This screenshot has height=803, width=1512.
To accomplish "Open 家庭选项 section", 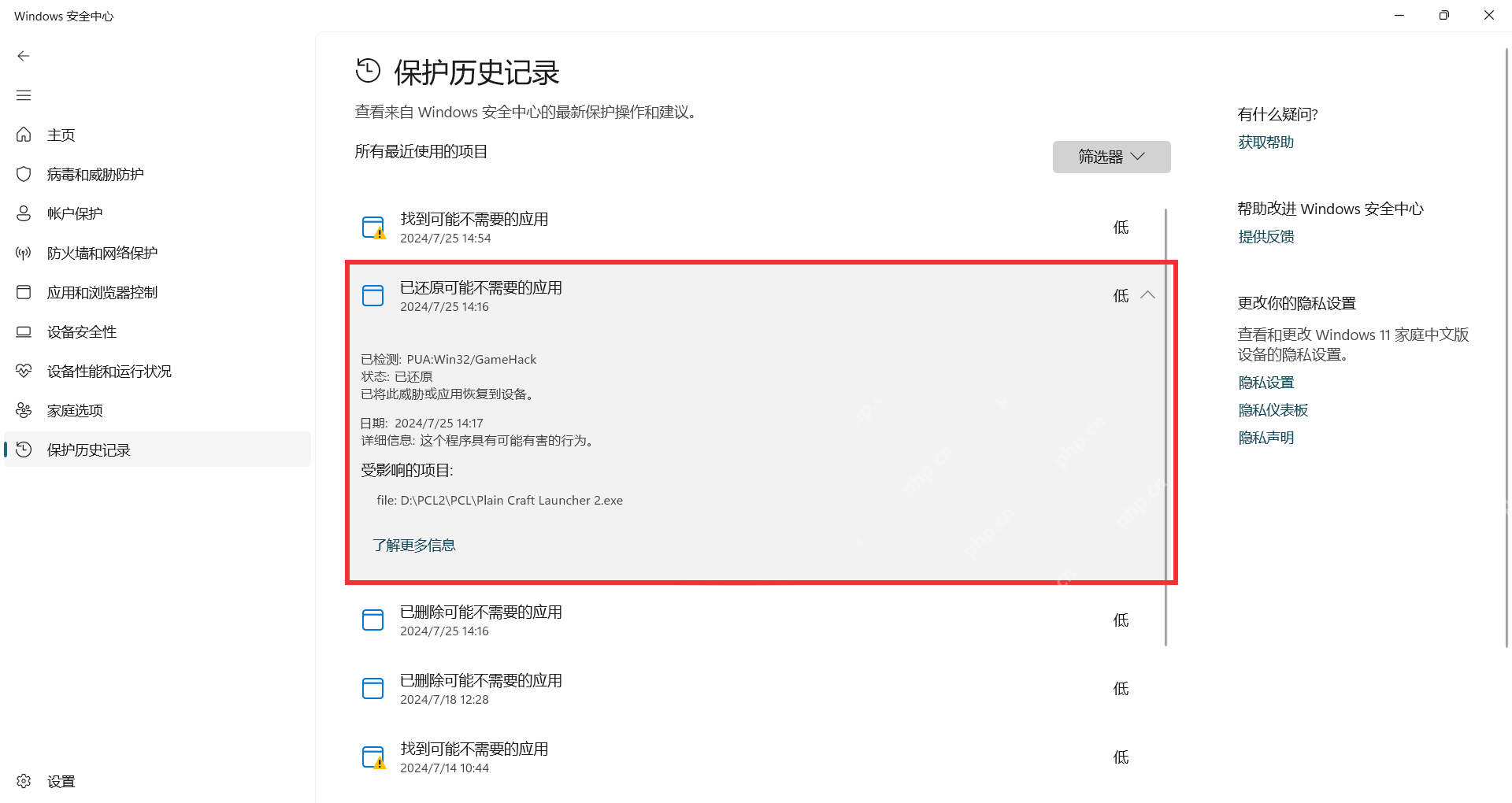I will [157, 410].
